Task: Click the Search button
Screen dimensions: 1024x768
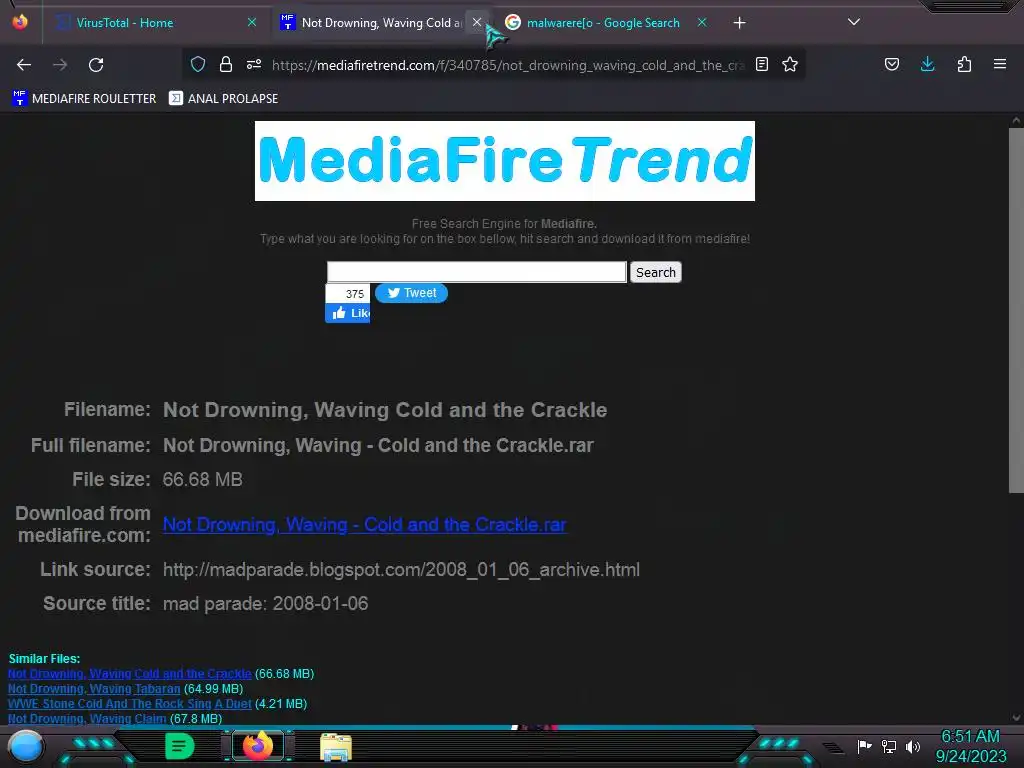Action: 656,272
